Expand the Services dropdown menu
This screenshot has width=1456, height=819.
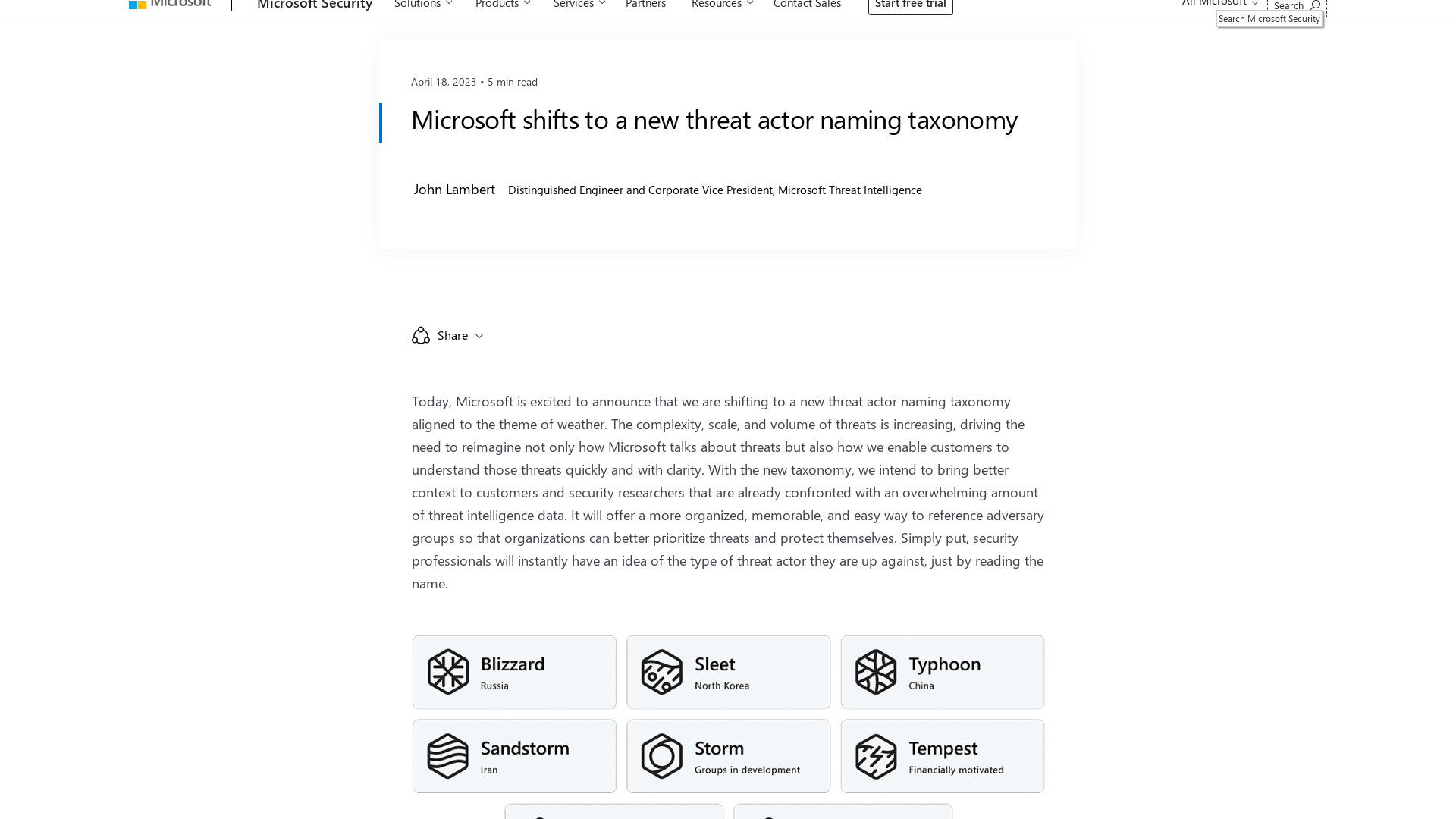coord(579,5)
